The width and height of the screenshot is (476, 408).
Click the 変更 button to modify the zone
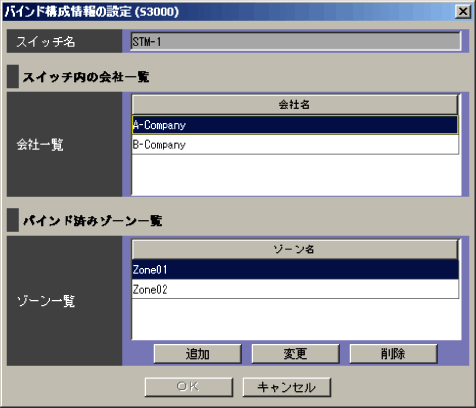coord(295,354)
